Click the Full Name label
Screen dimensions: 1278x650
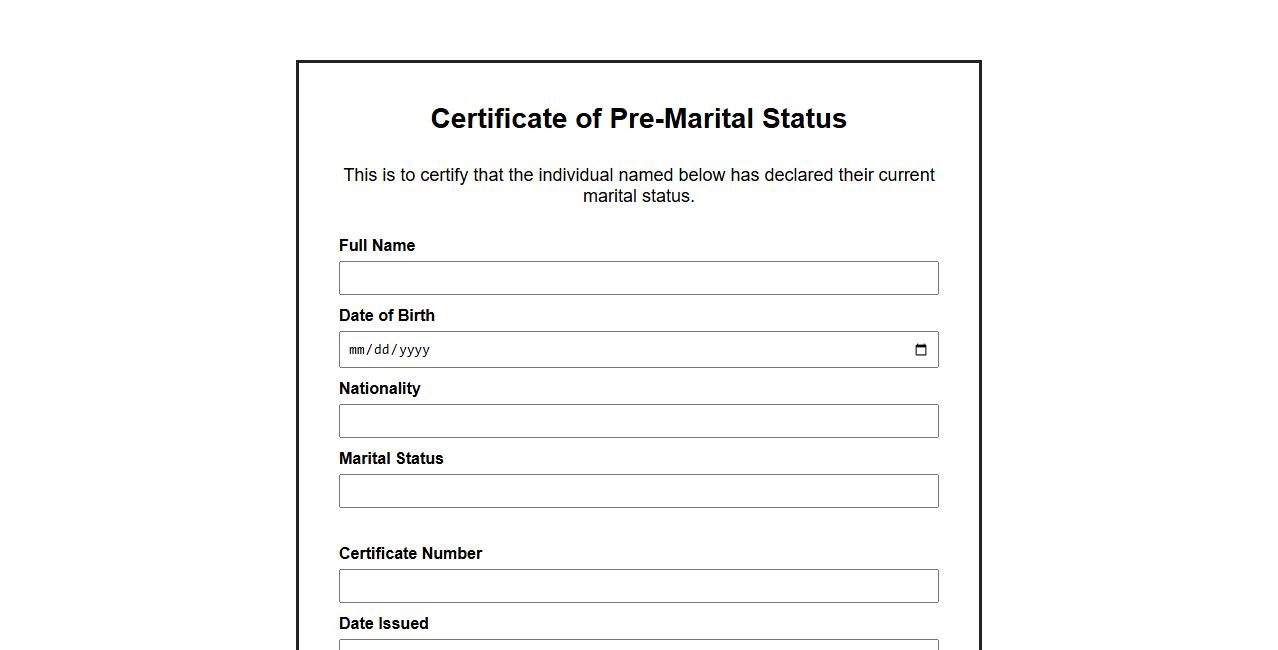coord(377,245)
